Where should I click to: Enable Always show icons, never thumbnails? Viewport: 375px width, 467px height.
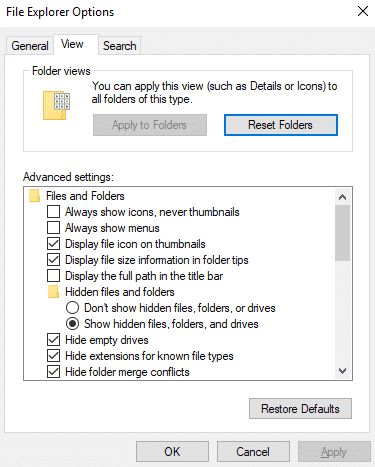point(53,212)
